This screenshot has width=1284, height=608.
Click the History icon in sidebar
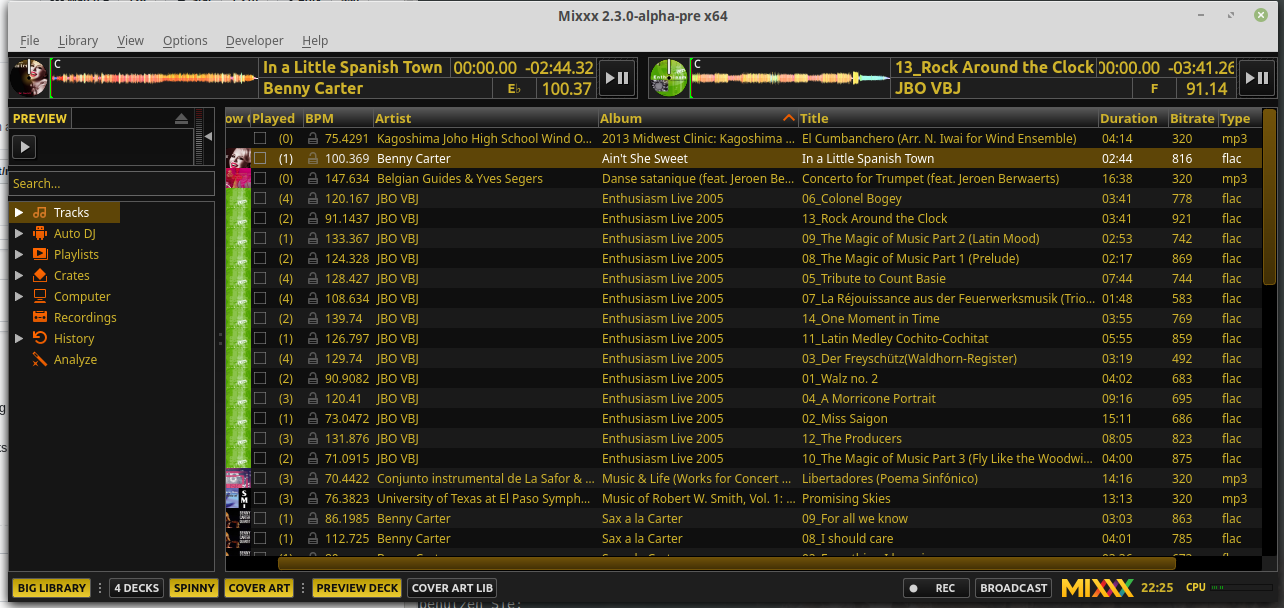40,339
